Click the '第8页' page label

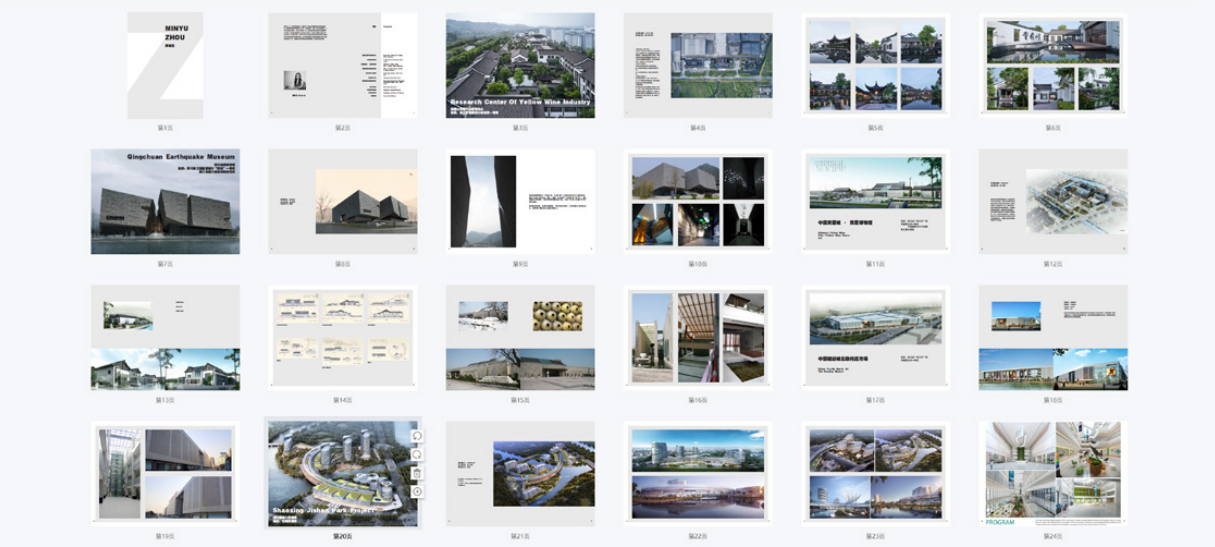click(343, 264)
